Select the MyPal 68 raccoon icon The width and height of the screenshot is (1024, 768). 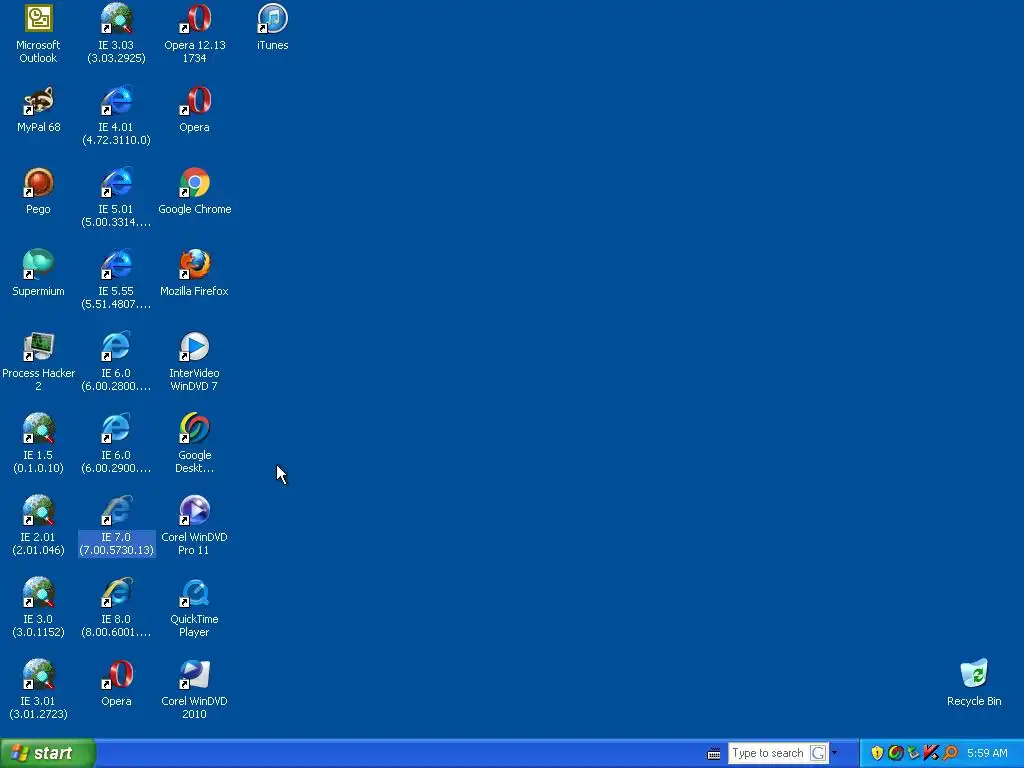(38, 101)
